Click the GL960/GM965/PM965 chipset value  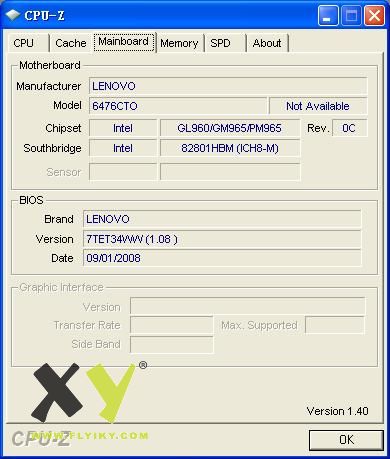(230, 128)
